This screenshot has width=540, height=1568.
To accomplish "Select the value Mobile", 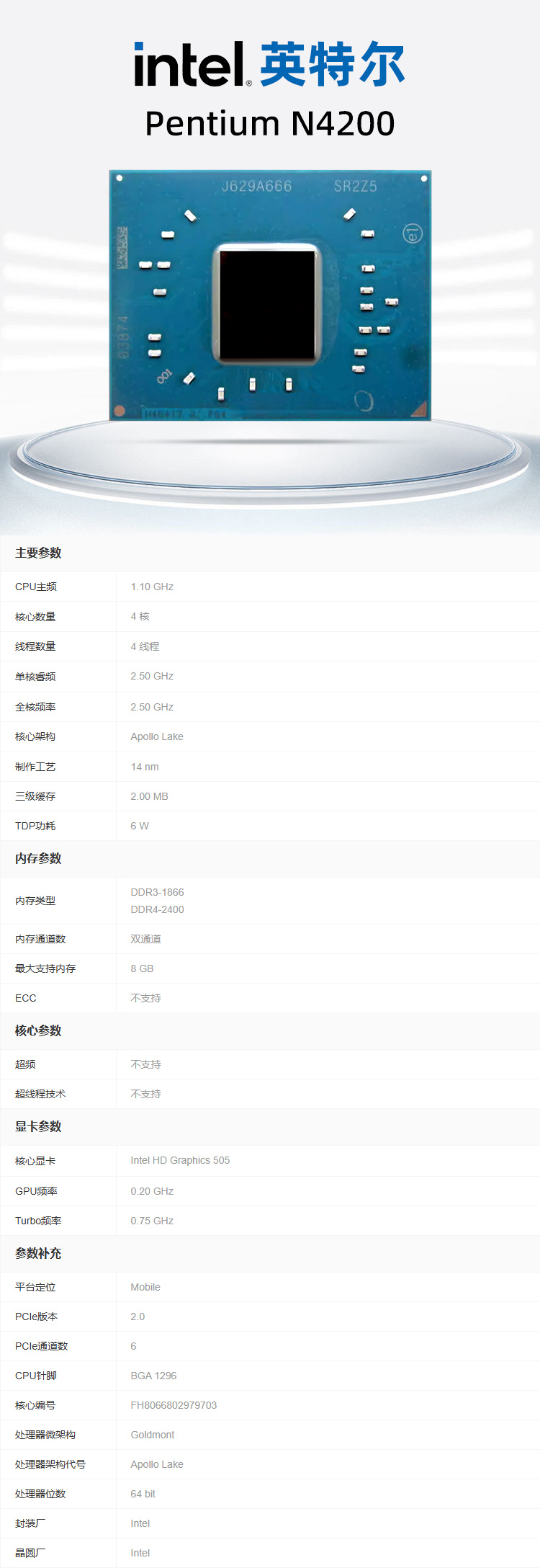I will 145,1288.
